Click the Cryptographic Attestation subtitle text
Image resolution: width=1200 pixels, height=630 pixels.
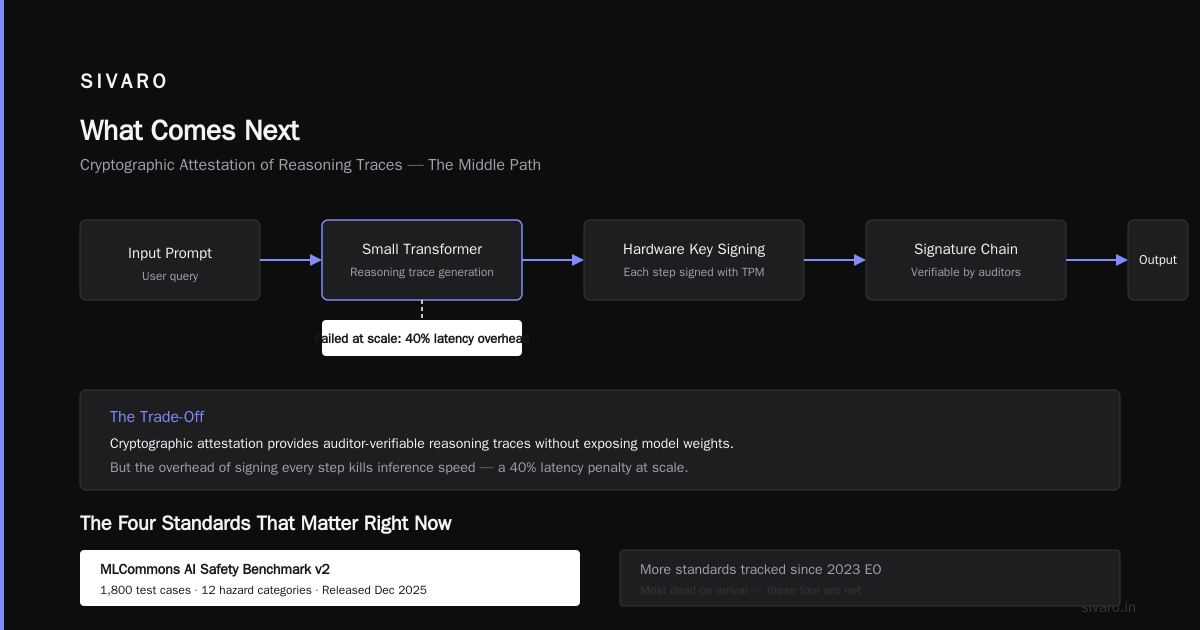(310, 165)
